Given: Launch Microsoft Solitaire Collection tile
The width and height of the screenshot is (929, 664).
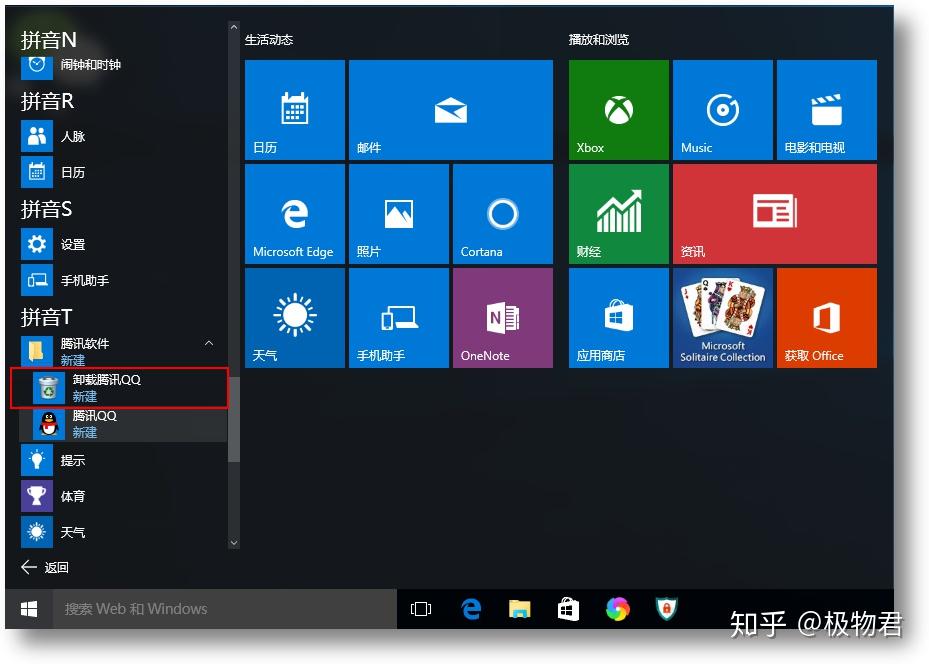Looking at the screenshot, I should coord(722,318).
